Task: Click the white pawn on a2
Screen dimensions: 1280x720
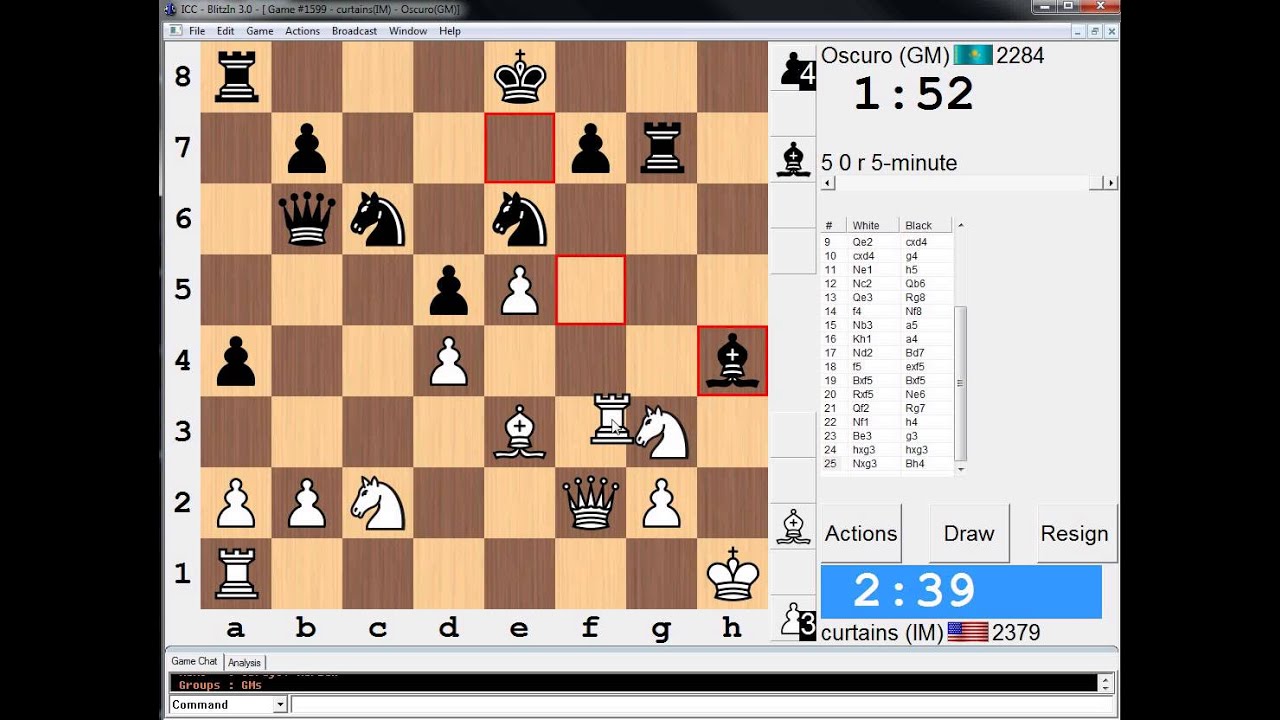Action: pos(236,503)
